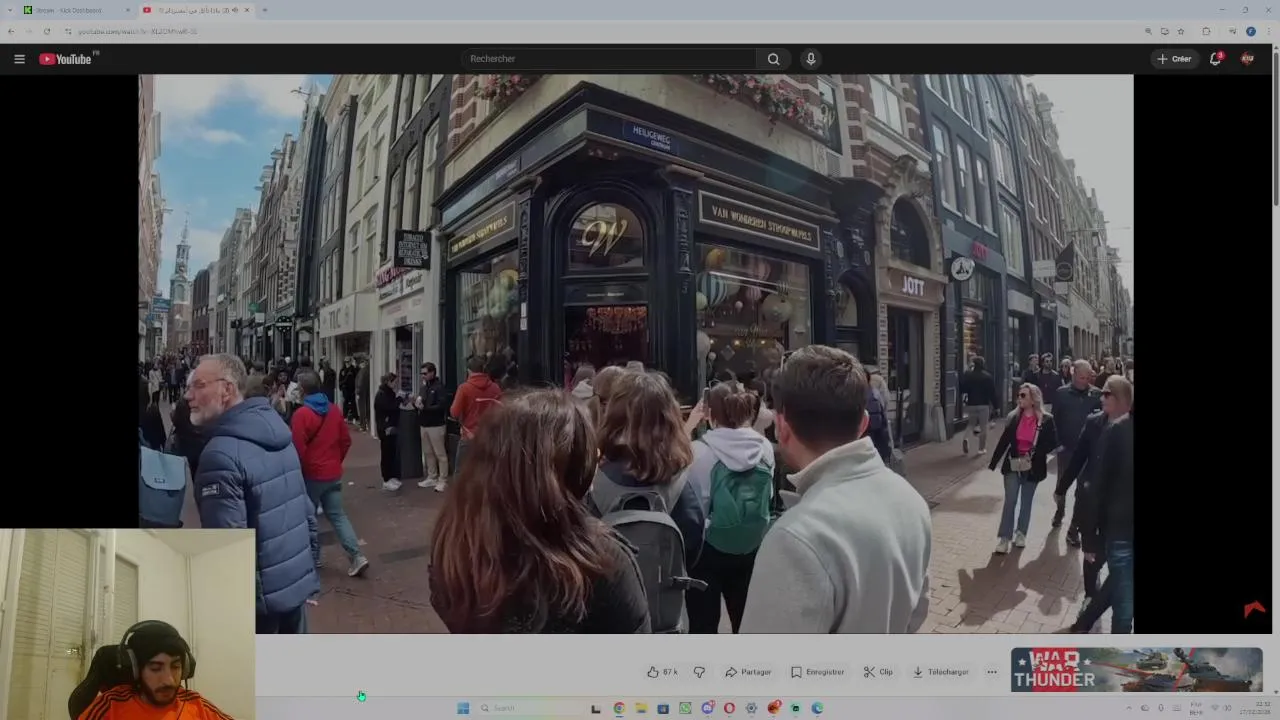This screenshot has width=1280, height=720.
Task: Show hidden system tray icons
Action: [1128, 708]
